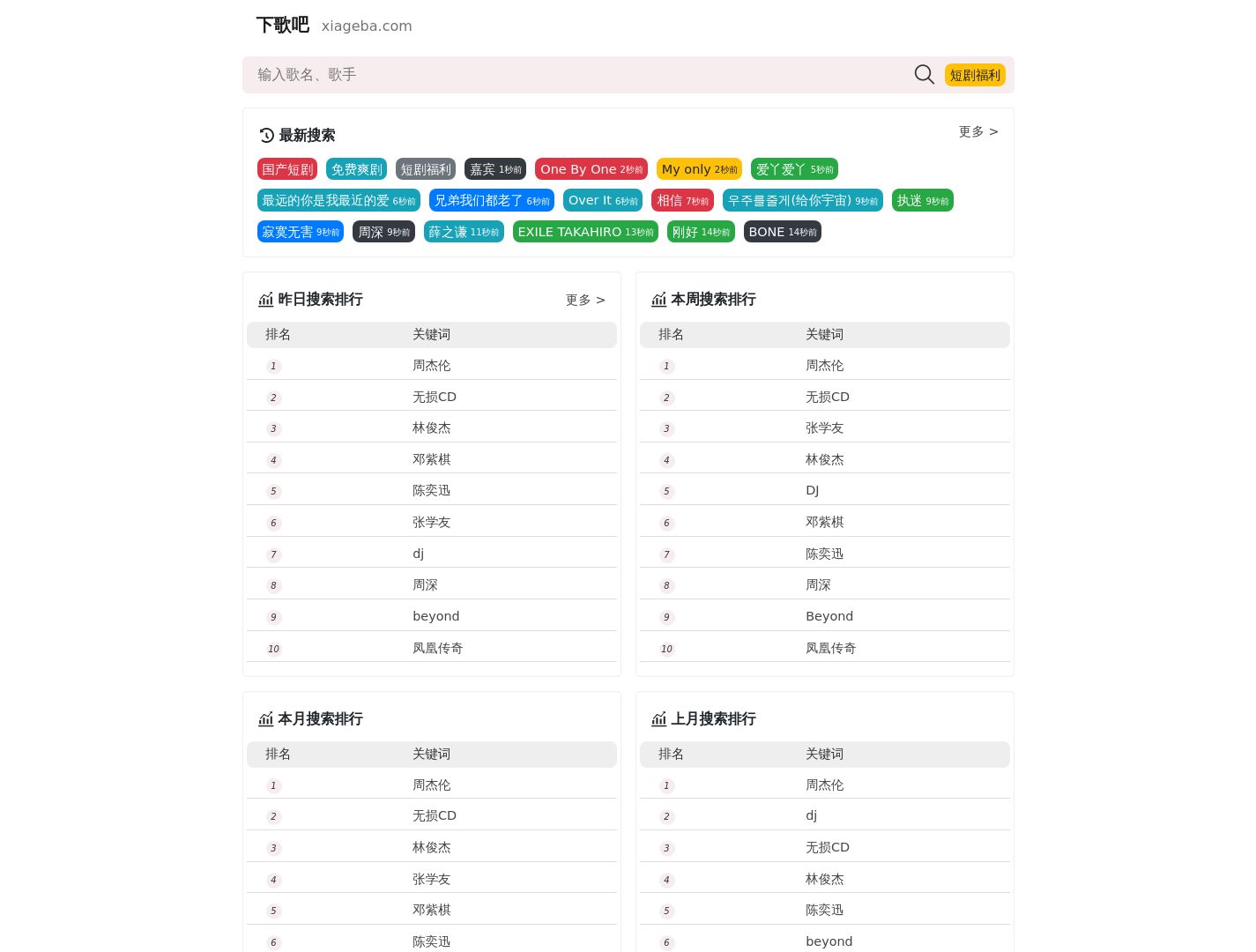Viewport: 1256px width, 952px height.
Task: Select the Over It search tag
Action: tap(603, 200)
